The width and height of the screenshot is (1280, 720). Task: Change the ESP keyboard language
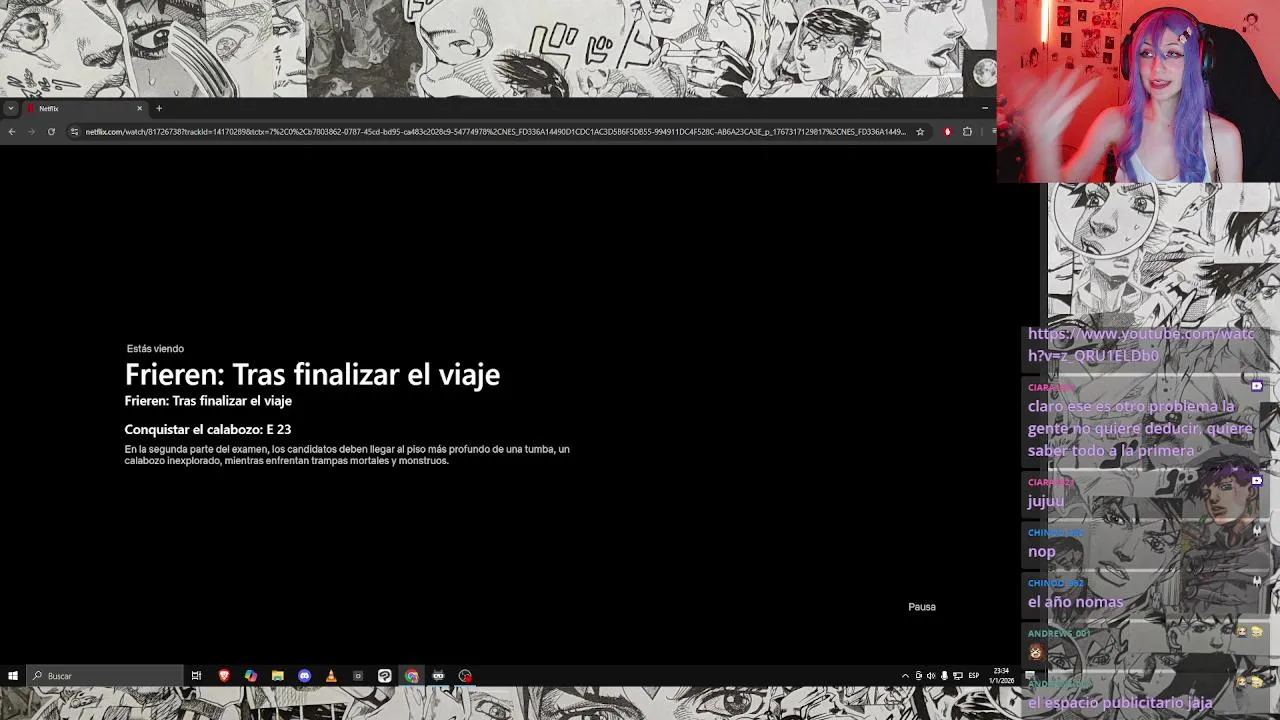(974, 676)
